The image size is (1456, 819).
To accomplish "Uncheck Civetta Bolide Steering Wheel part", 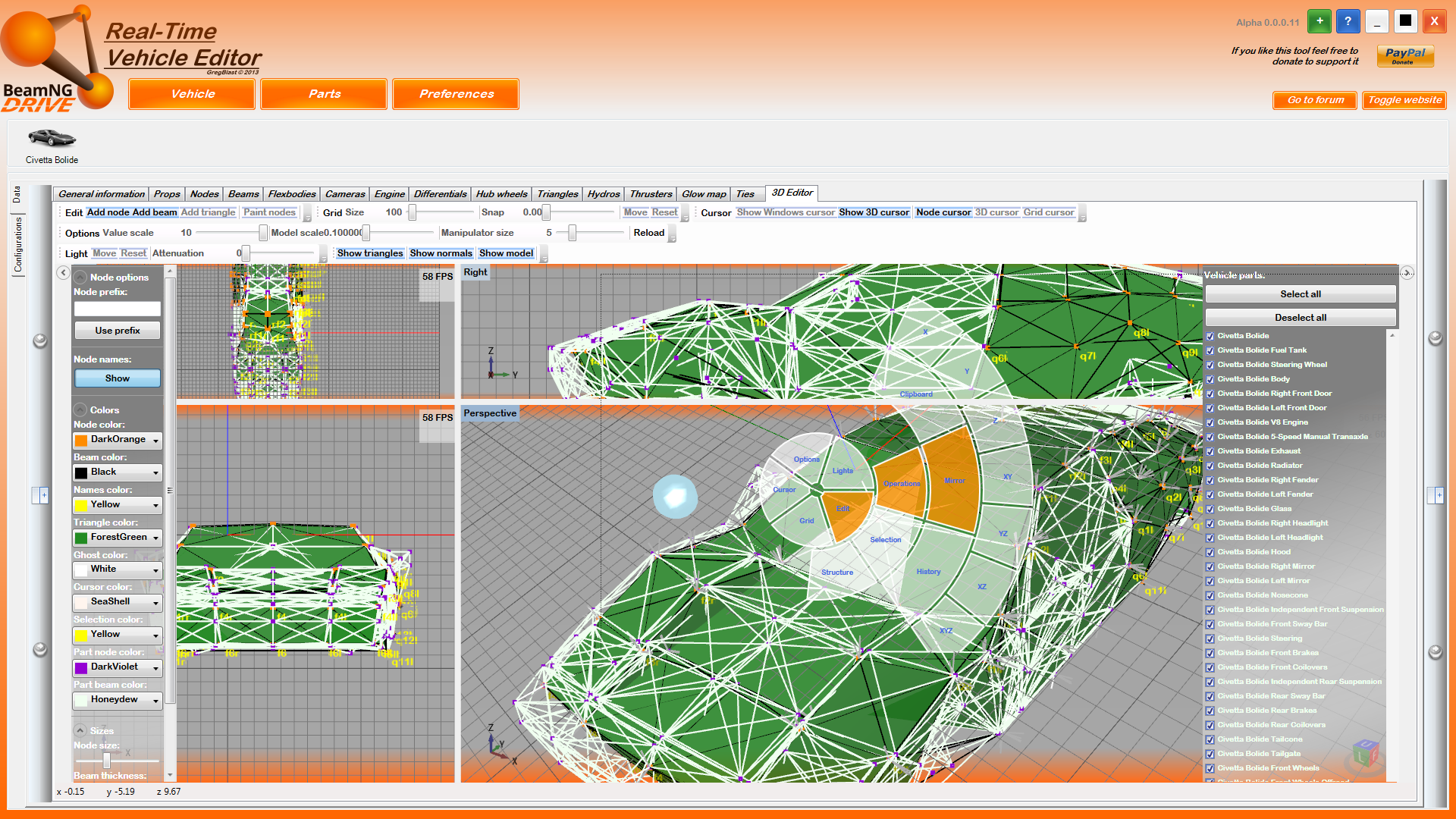I will coord(1210,365).
